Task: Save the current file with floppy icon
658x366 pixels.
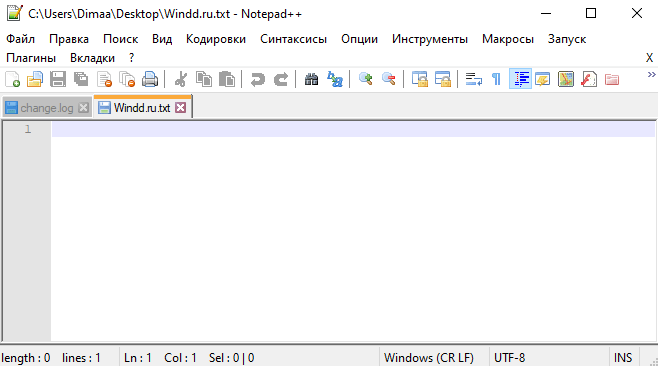Action: click(58, 79)
